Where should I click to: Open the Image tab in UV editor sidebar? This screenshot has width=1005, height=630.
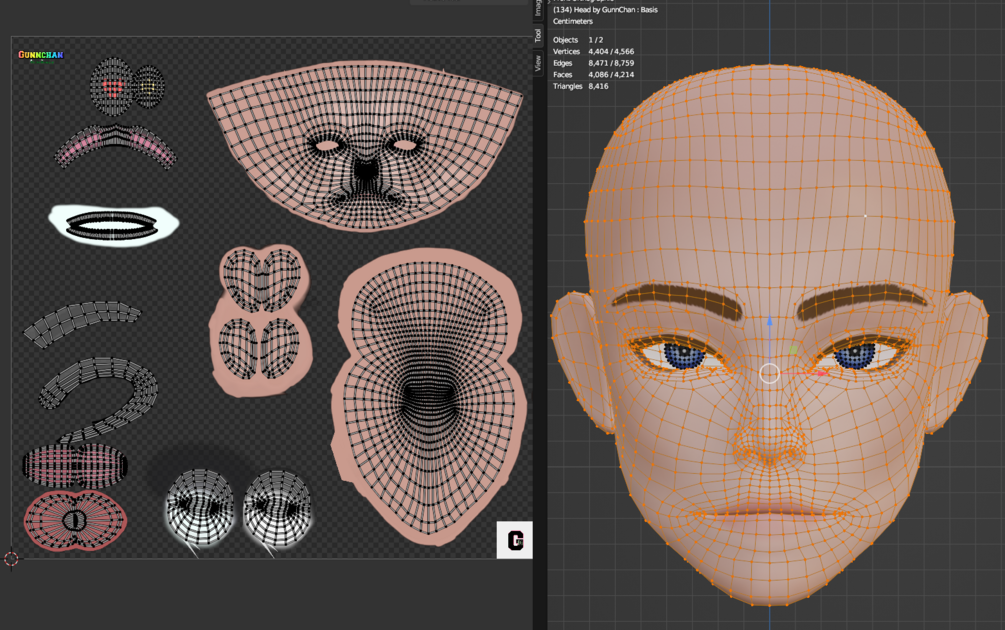click(x=538, y=8)
